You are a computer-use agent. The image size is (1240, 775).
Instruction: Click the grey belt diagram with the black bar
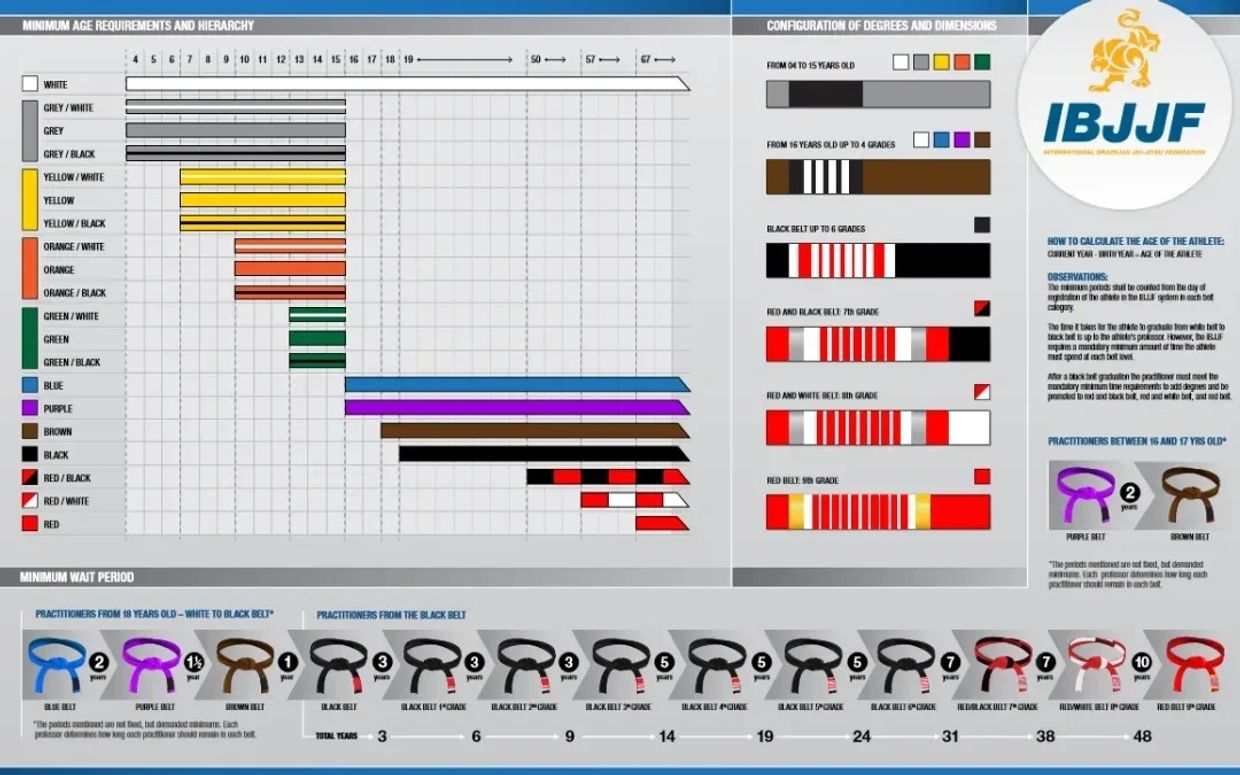click(x=878, y=94)
